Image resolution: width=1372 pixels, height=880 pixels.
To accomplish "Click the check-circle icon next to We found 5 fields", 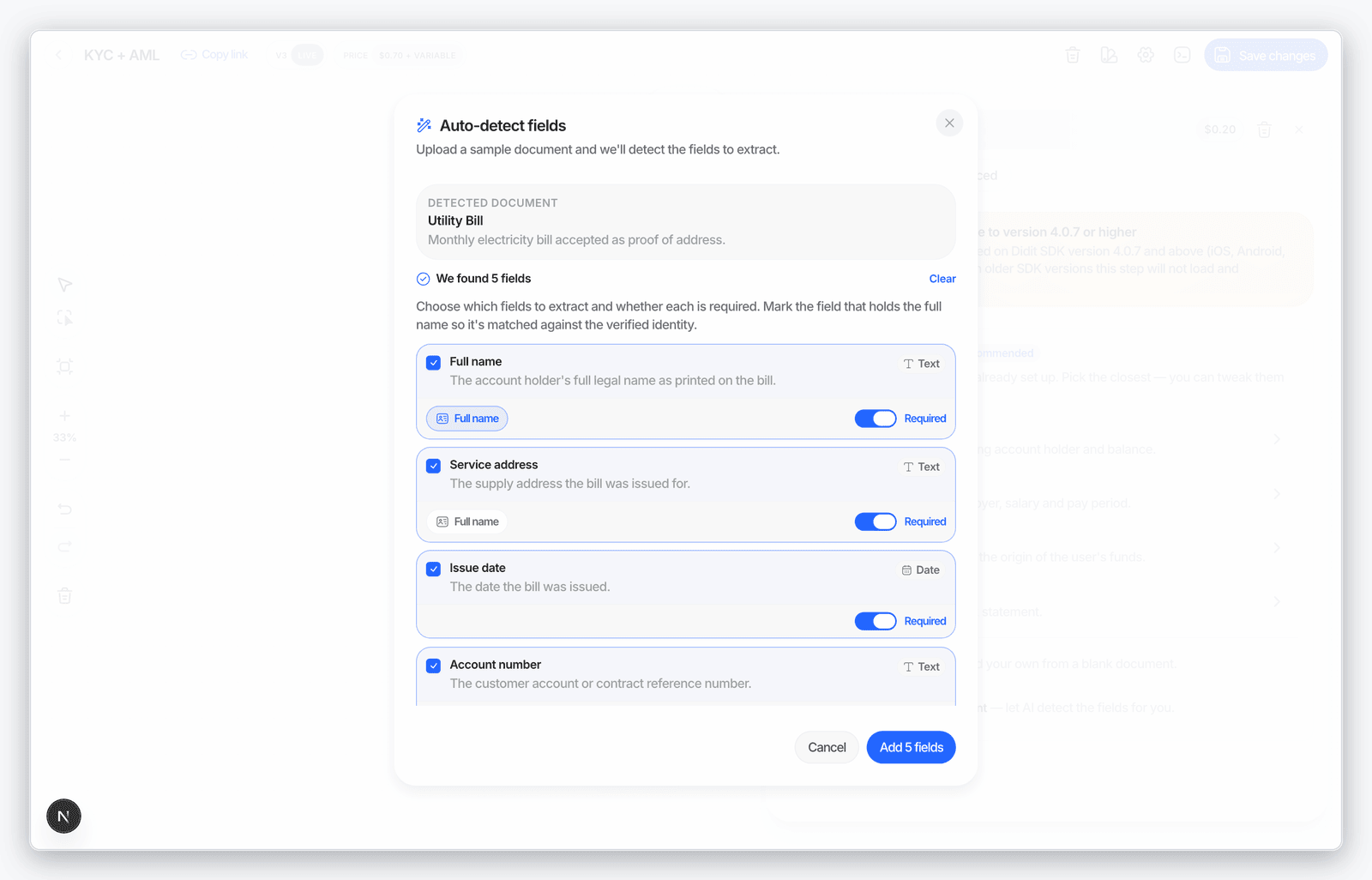I will [423, 279].
